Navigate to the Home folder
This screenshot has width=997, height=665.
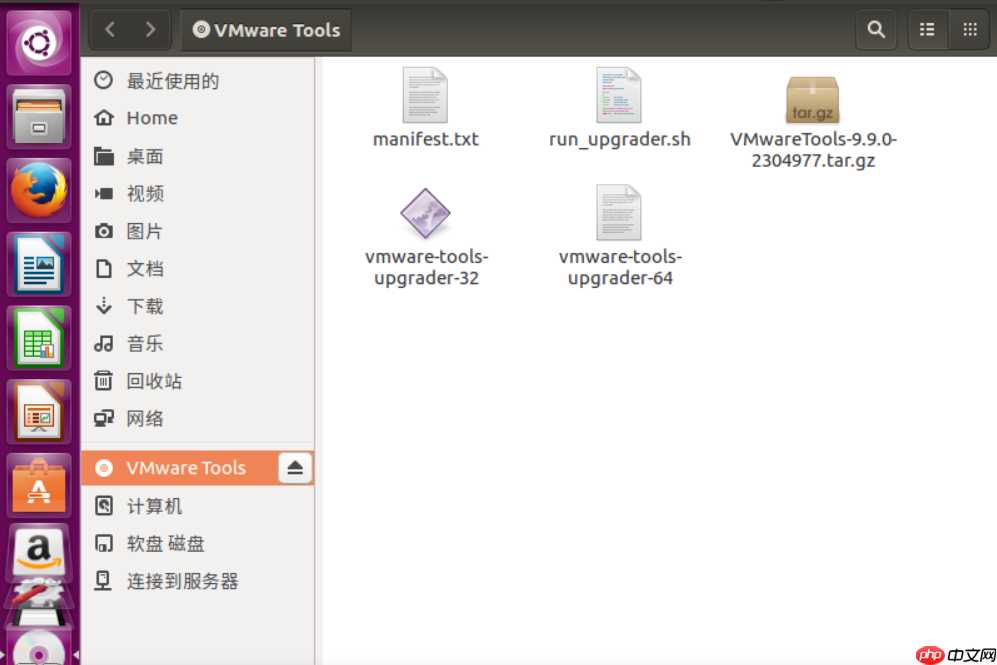(x=152, y=118)
